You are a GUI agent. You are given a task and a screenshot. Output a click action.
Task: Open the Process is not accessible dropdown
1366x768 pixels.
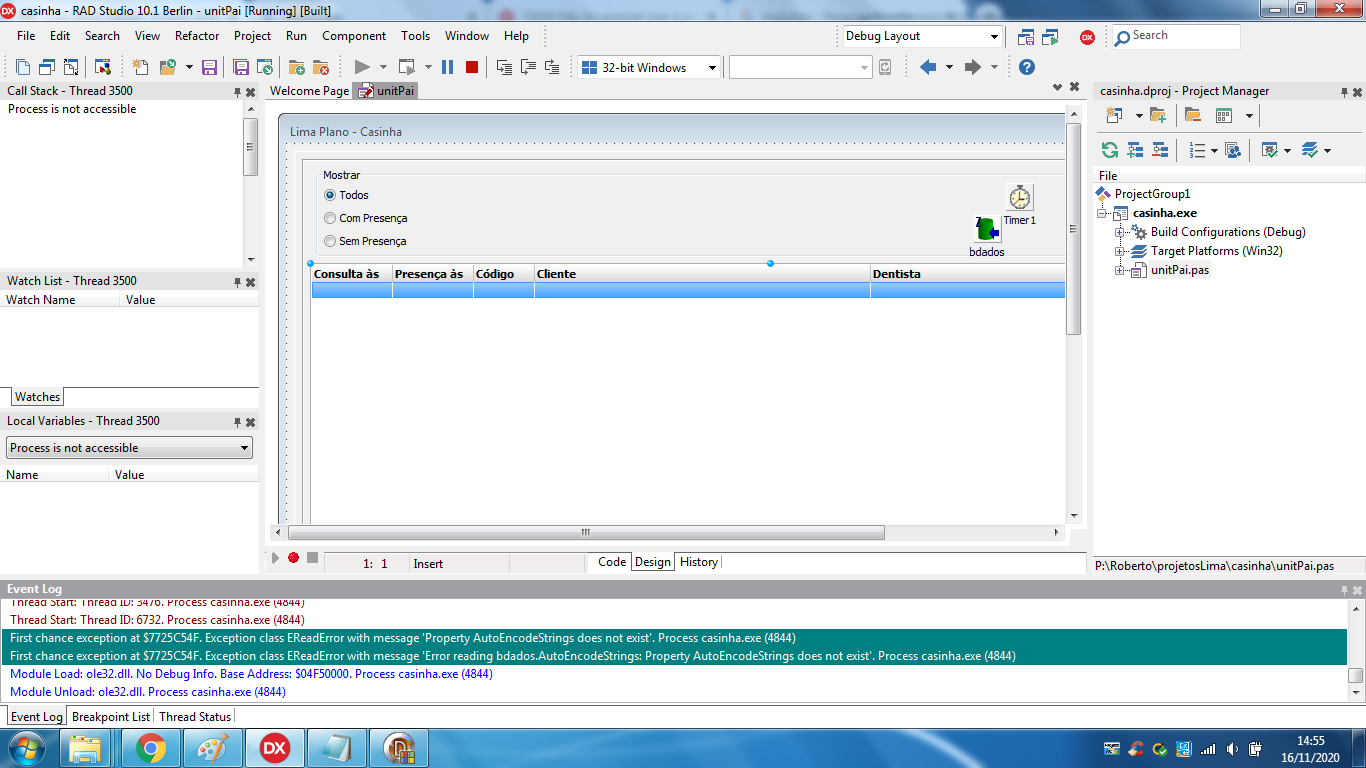244,448
